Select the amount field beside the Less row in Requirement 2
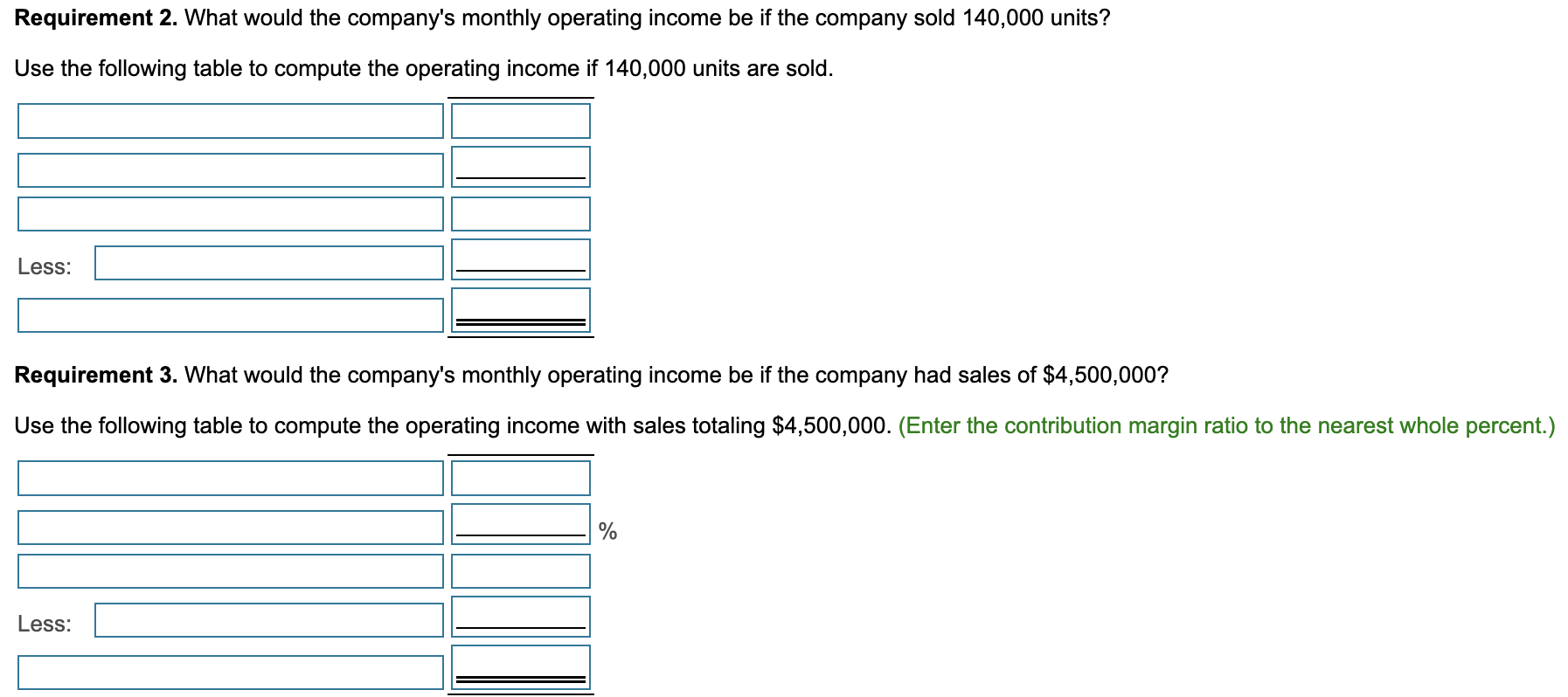Screen dimensions: 1568x697 pyautogui.click(x=520, y=261)
